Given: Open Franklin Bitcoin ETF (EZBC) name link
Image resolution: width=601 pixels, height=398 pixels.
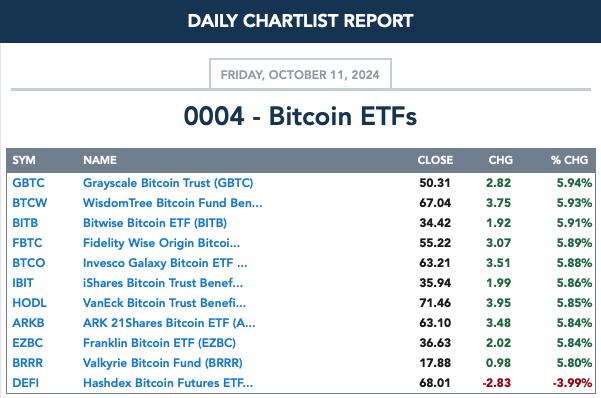Looking at the screenshot, I should click(x=159, y=342).
